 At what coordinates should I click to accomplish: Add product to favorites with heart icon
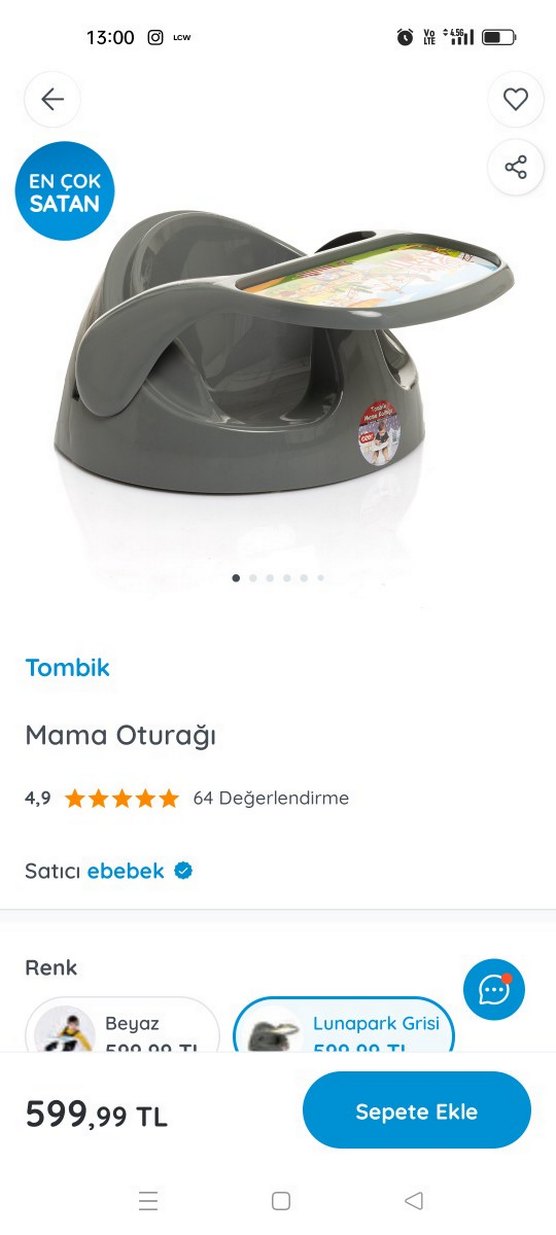click(x=515, y=99)
